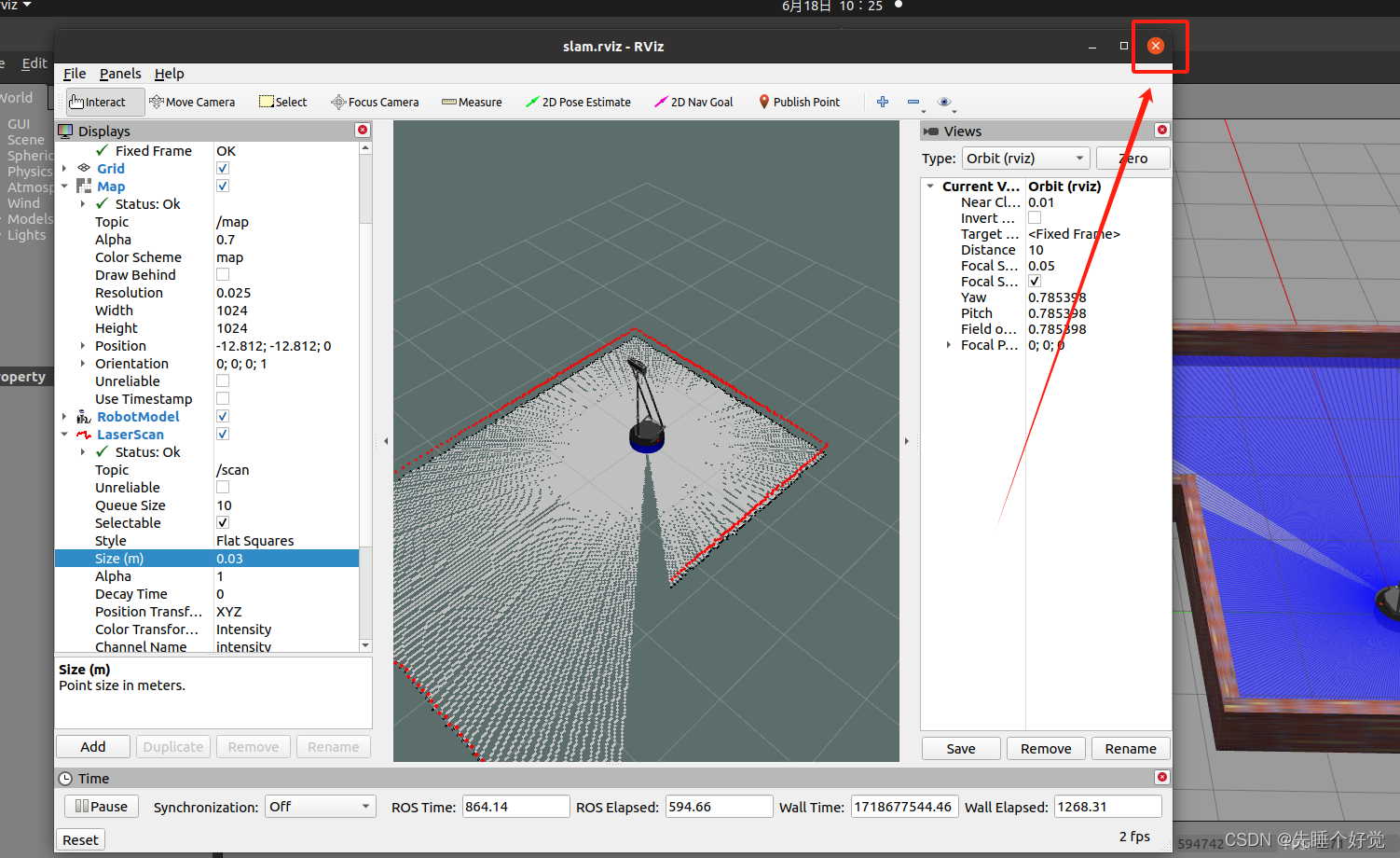1400x858 pixels.
Task: Click the Remove button in Views panel
Action: (x=1046, y=749)
